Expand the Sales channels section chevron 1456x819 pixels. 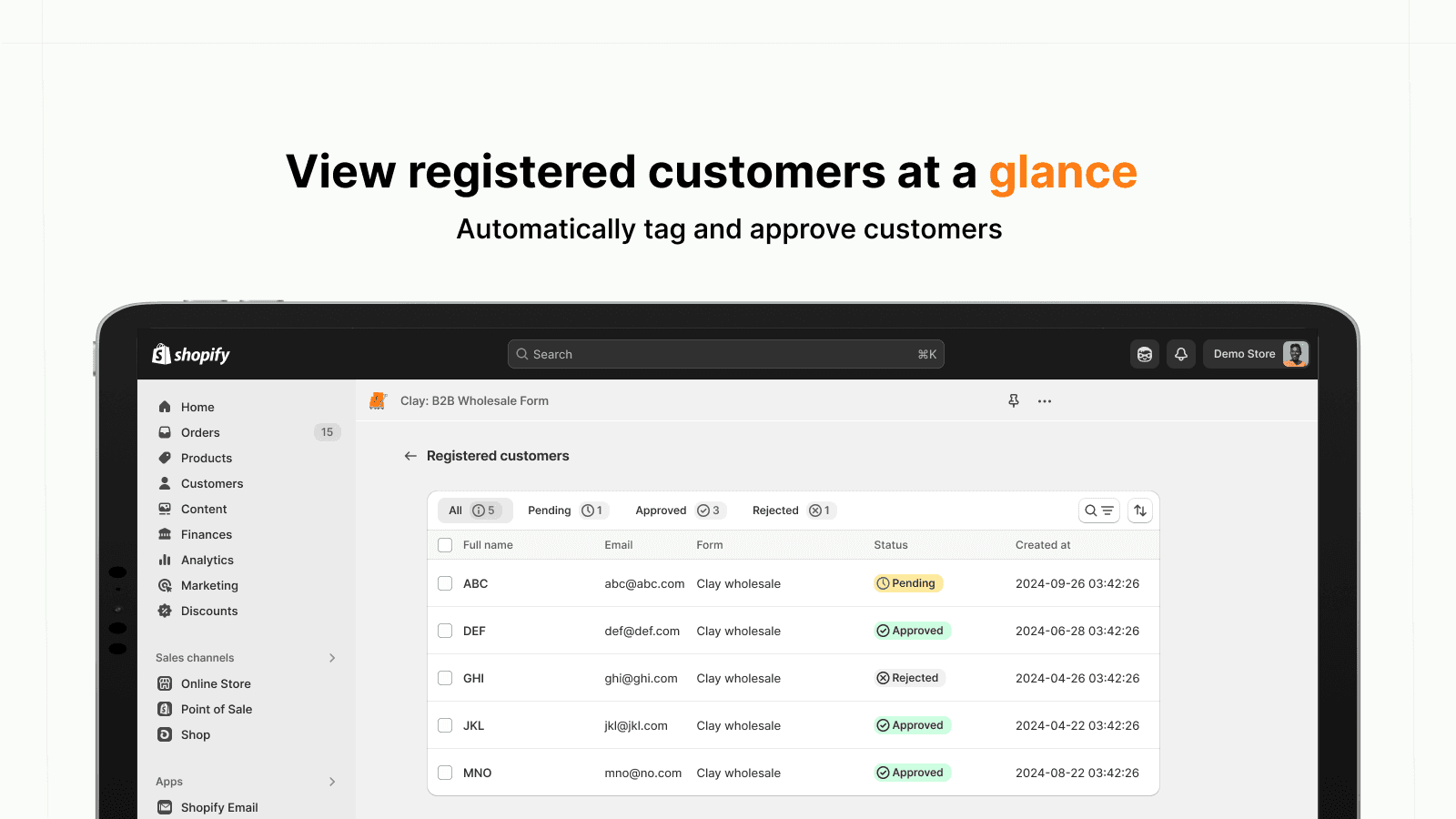(332, 658)
